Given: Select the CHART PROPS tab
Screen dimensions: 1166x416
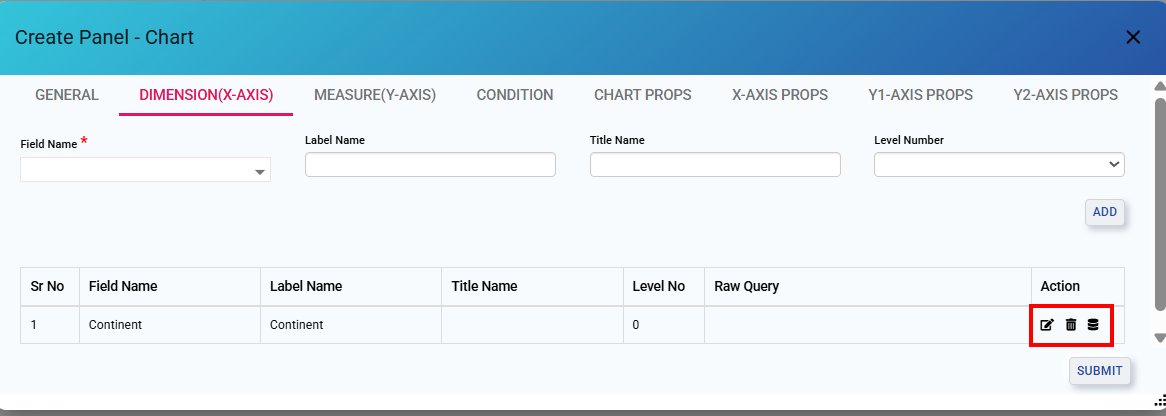Looking at the screenshot, I should click(x=643, y=96).
